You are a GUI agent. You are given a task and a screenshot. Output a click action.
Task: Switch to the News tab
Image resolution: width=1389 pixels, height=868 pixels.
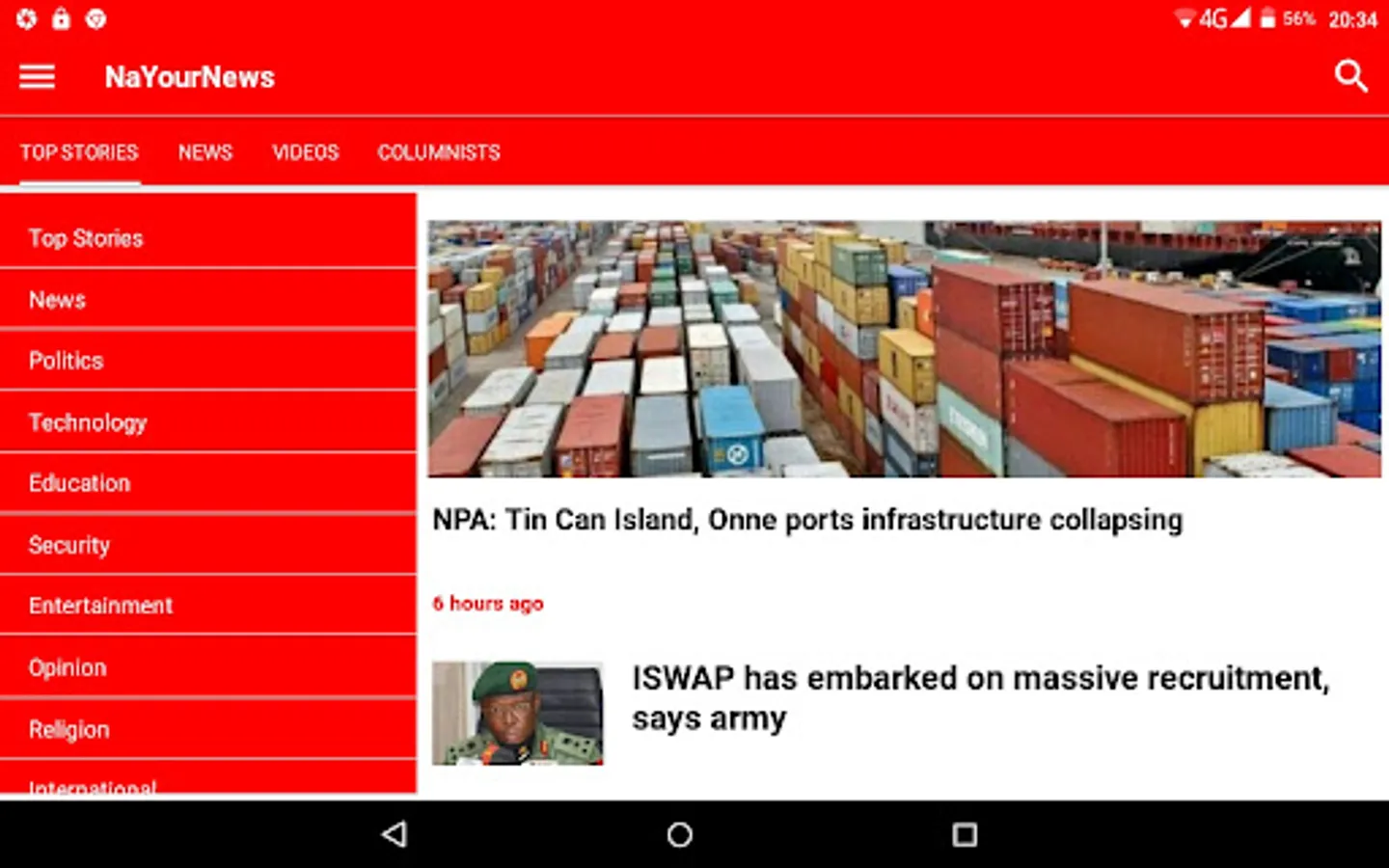pyautogui.click(x=204, y=152)
